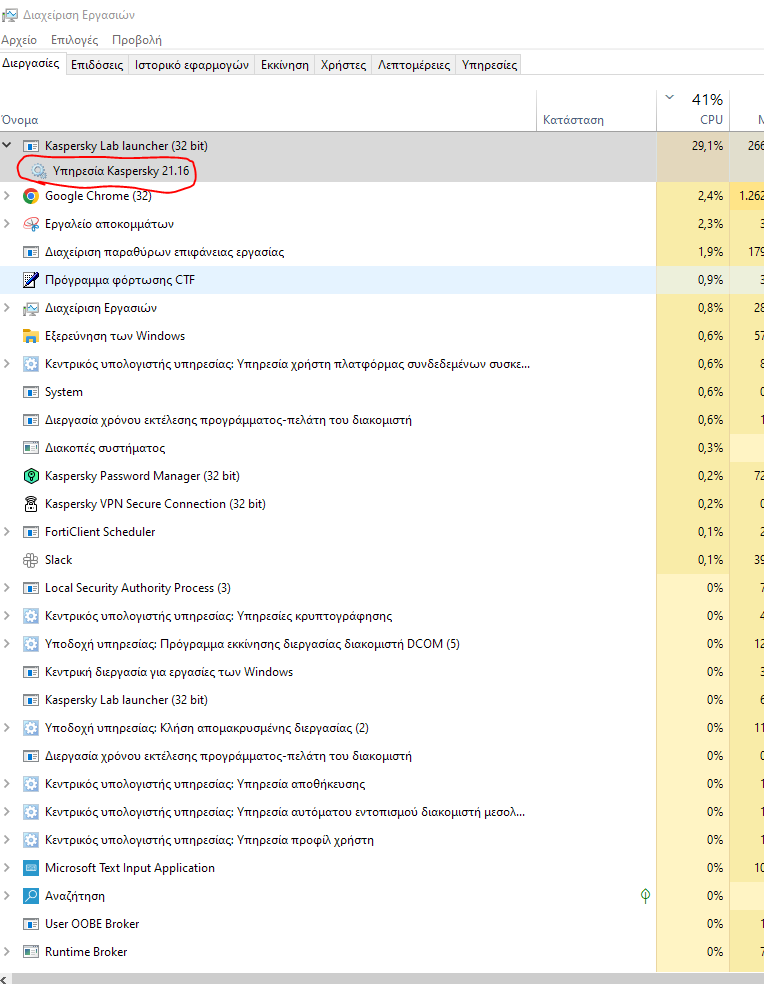Click the Υπηρεσία αποθήκευσης gear icon

click(31, 784)
